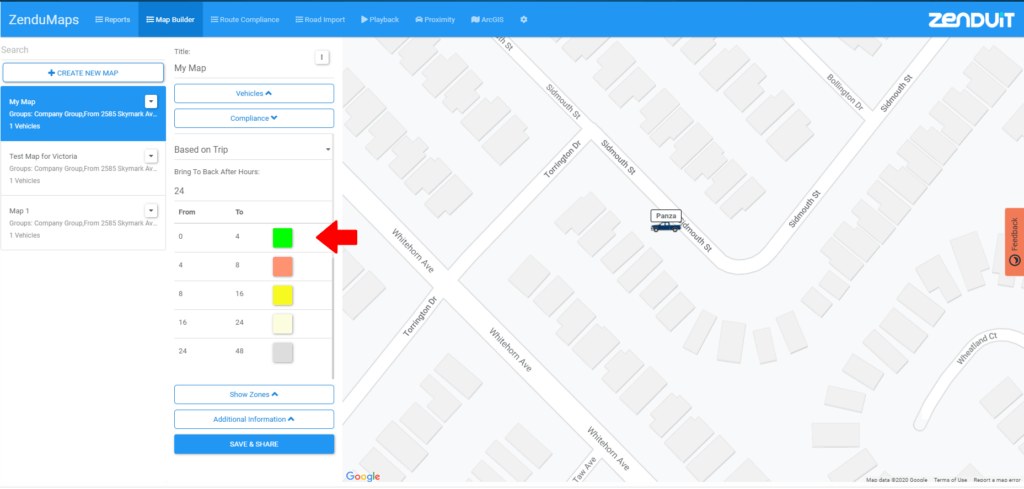Image resolution: width=1024 pixels, height=489 pixels.
Task: Click the To value 4 in first row
Action: pos(238,236)
